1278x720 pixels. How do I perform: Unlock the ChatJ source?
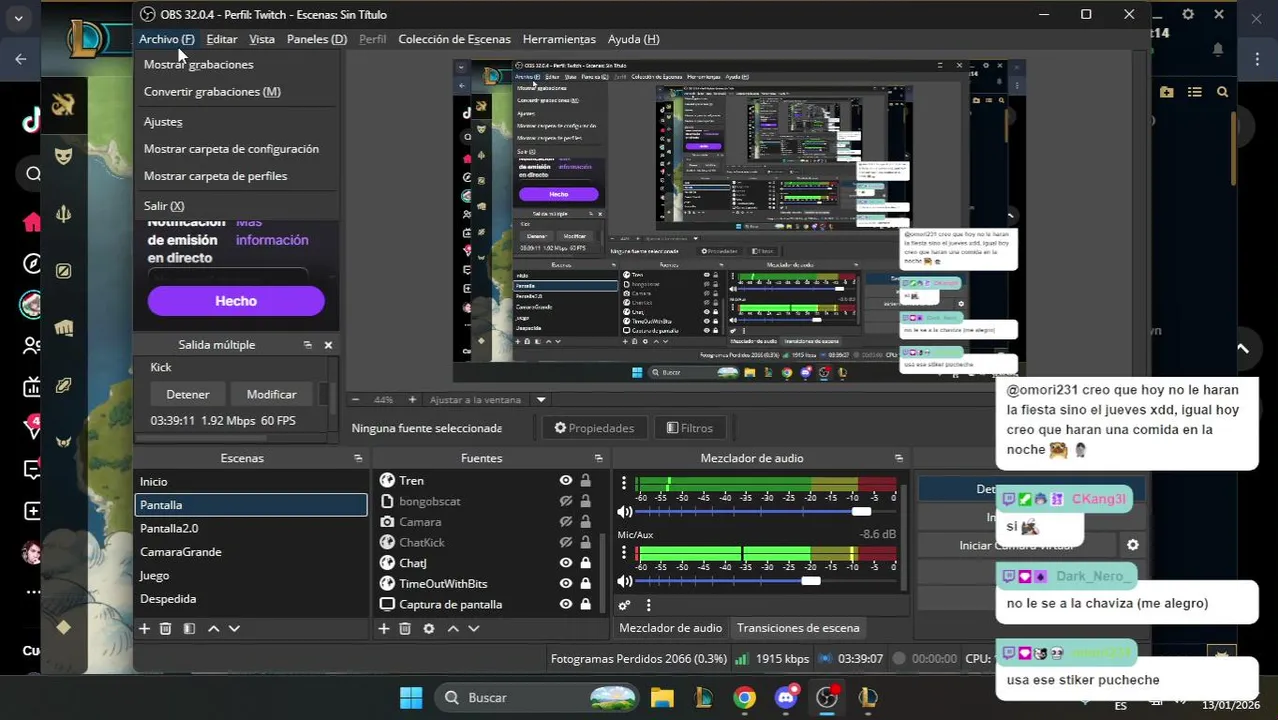point(585,563)
